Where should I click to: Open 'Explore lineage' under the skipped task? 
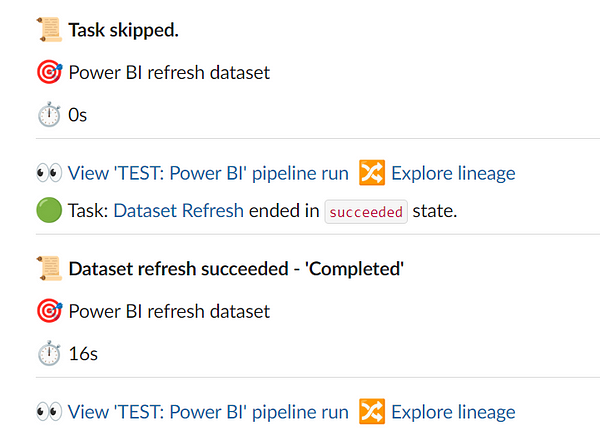click(x=453, y=173)
